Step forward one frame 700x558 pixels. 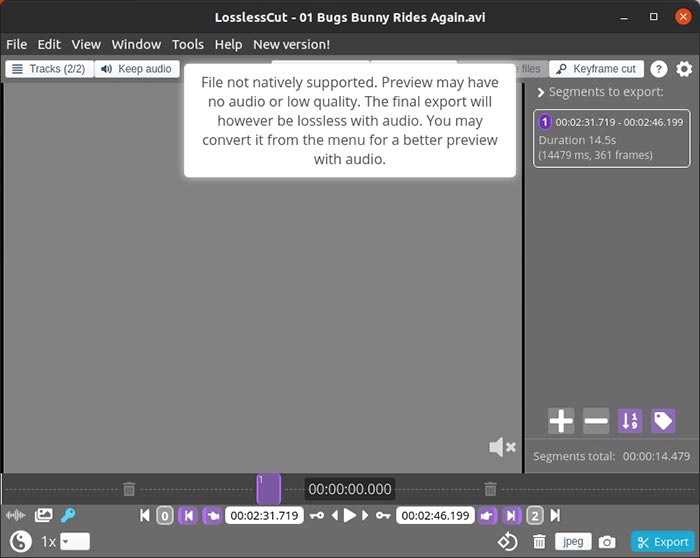pyautogui.click(x=365, y=516)
